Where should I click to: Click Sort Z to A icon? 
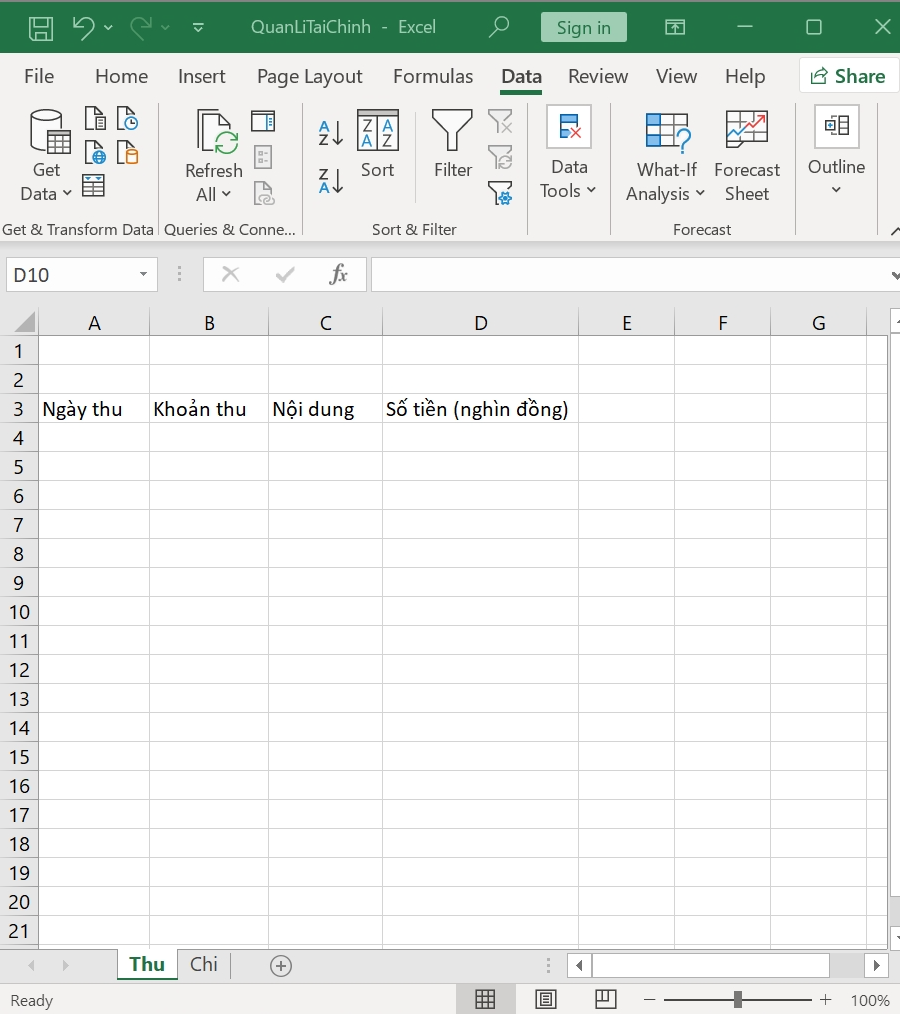point(330,180)
